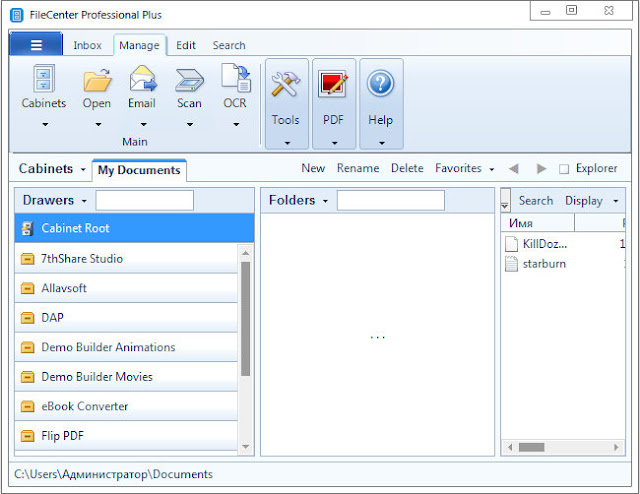Image resolution: width=640 pixels, height=494 pixels.
Task: Select the starburn file name
Action: (x=544, y=264)
